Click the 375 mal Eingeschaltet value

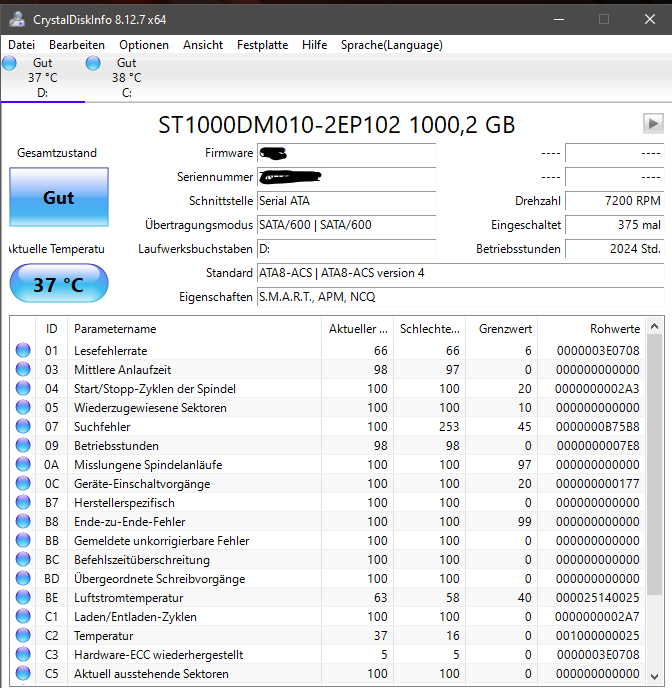(x=615, y=225)
